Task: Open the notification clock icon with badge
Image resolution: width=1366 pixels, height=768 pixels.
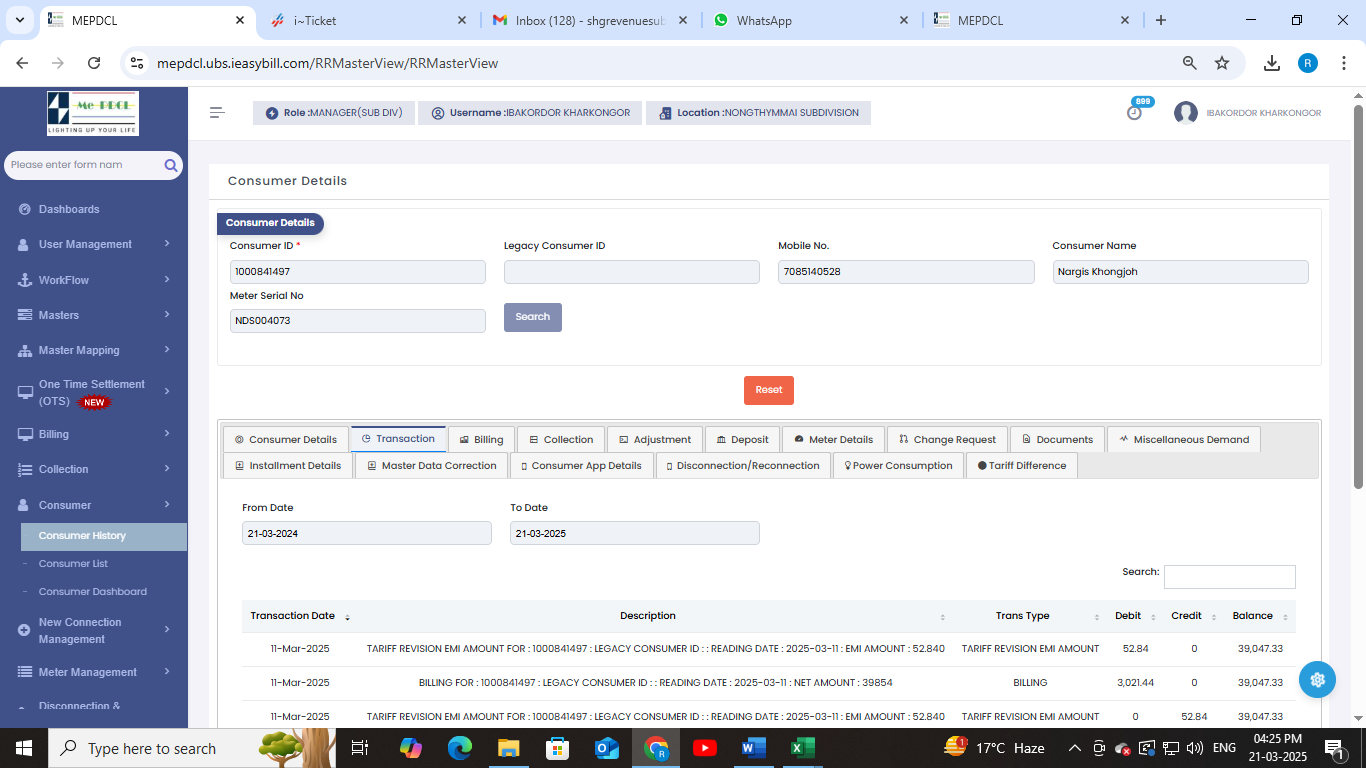Action: (1134, 112)
